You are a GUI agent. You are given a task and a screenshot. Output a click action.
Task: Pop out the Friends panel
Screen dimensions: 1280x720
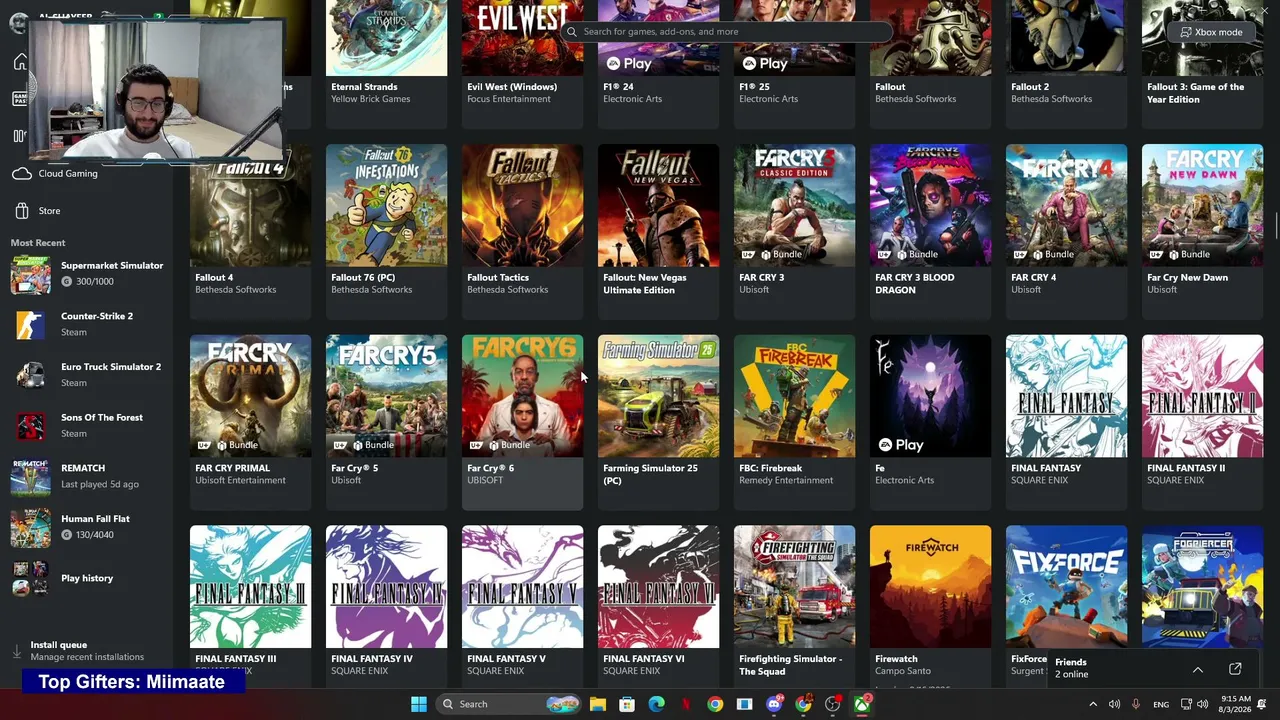1235,669
